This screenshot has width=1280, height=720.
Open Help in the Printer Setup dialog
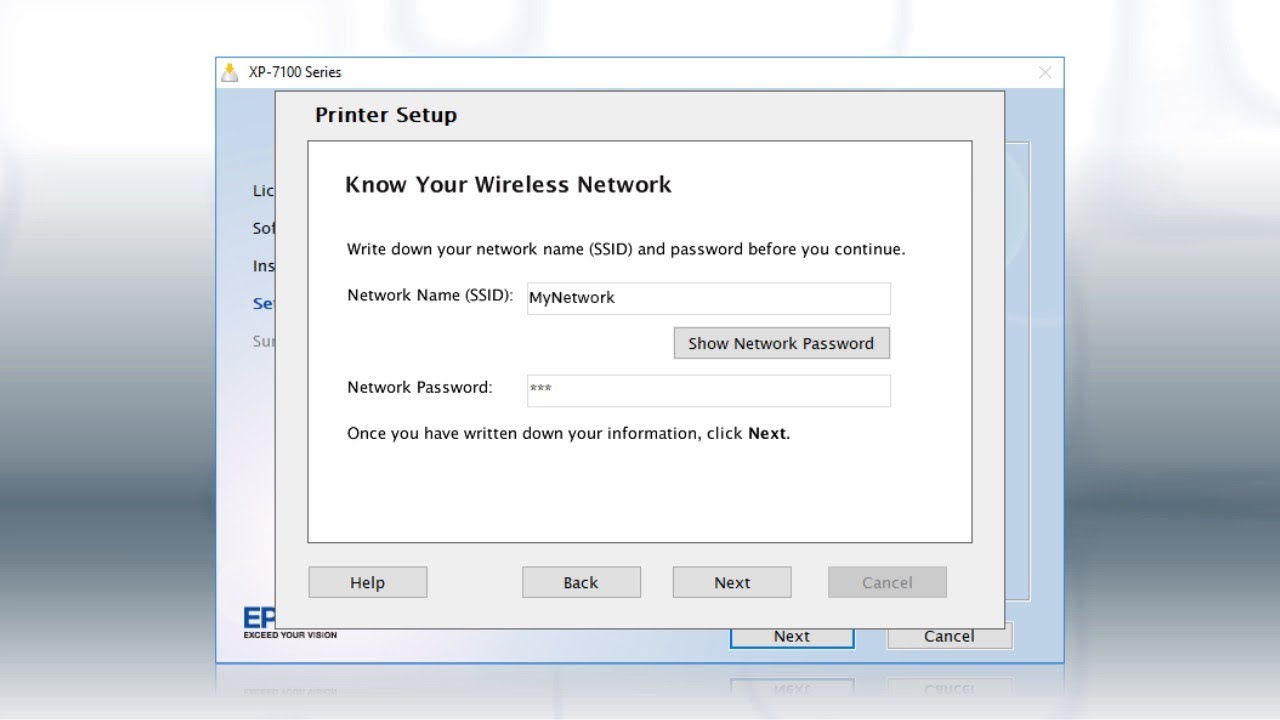point(367,582)
